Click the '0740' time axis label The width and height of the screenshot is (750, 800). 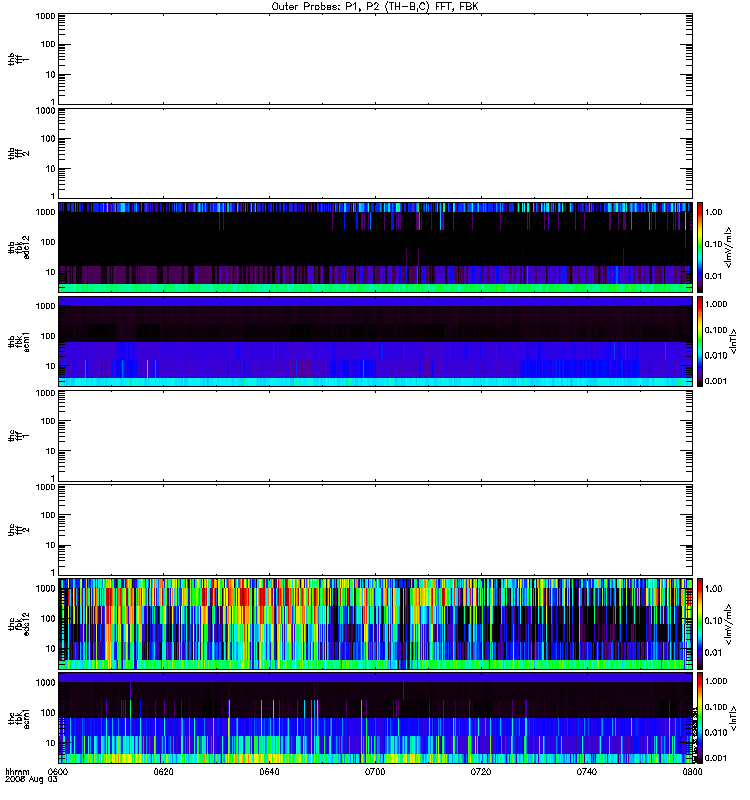tap(587, 772)
